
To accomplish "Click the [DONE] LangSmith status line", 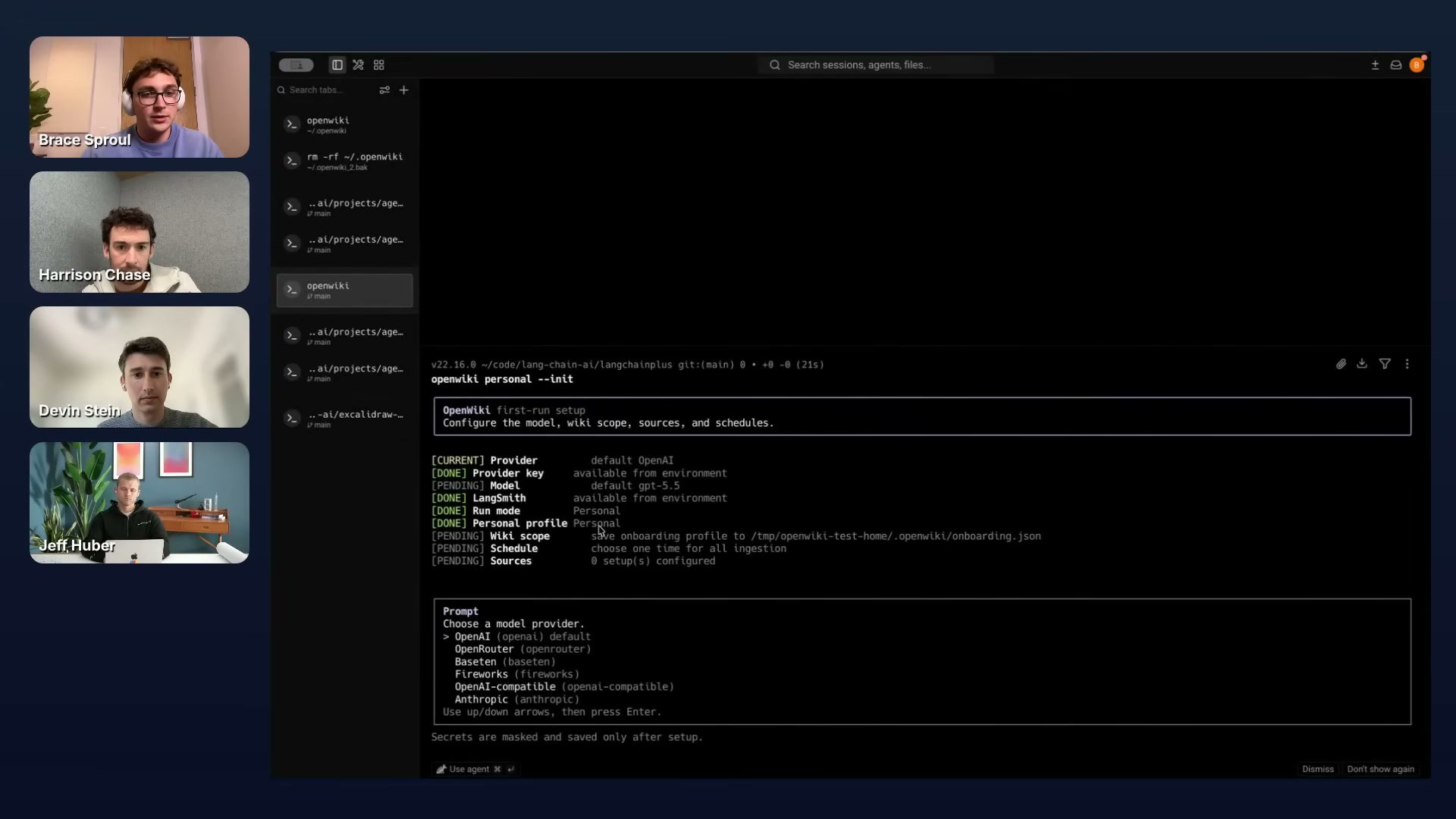I will pos(579,498).
